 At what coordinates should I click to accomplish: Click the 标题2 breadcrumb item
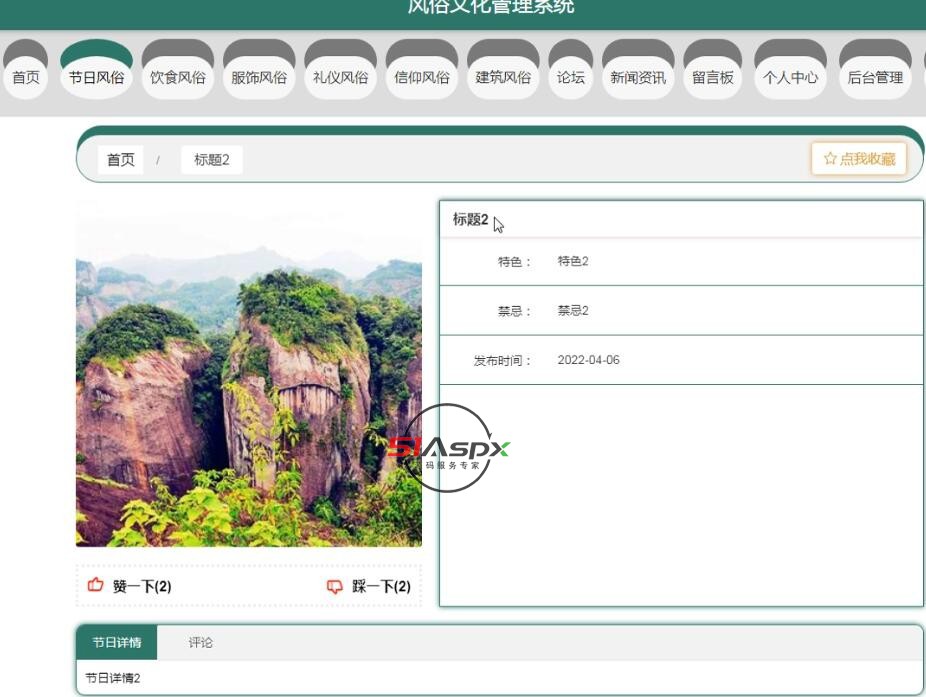click(211, 159)
